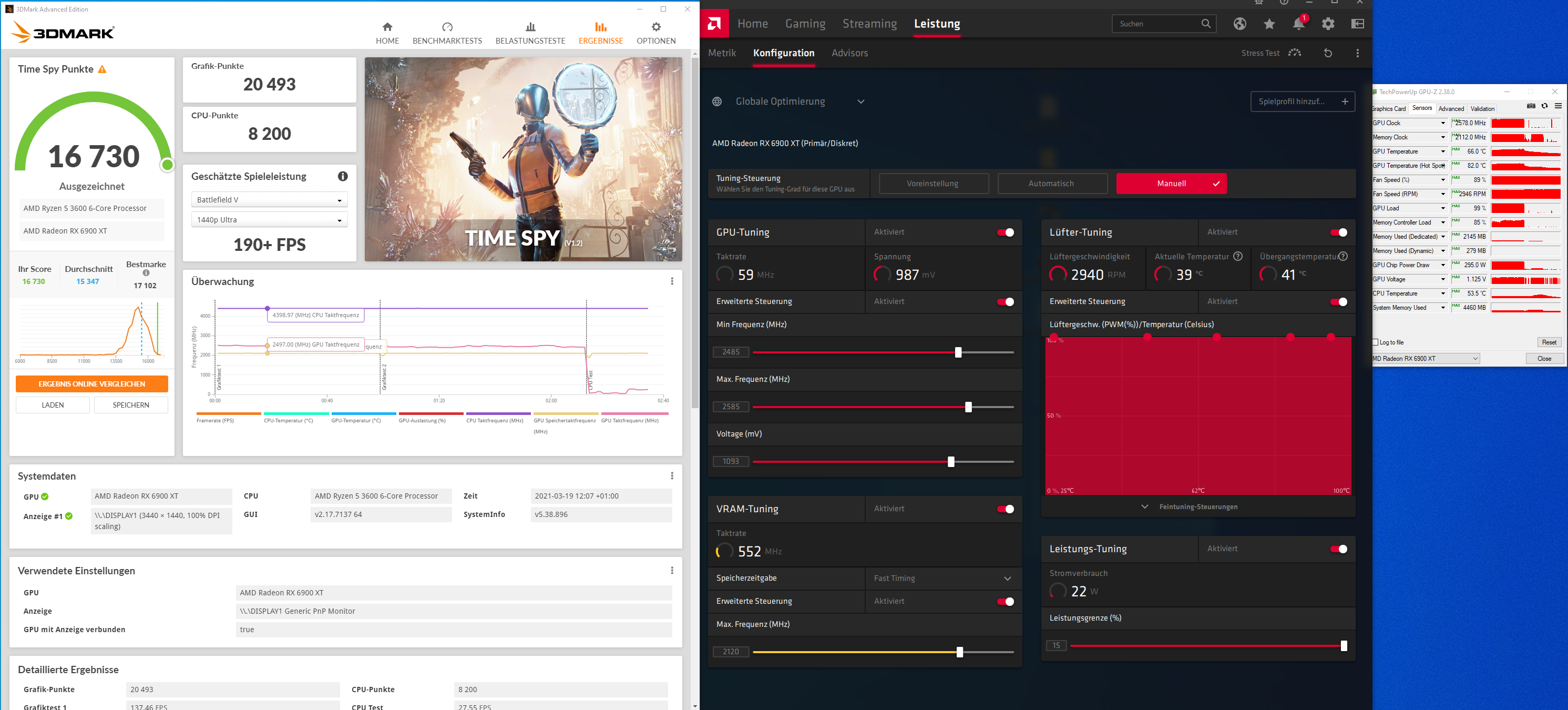The width and height of the screenshot is (1568, 710).
Task: Disable the GPU-Tuning toggle
Action: pyautogui.click(x=1005, y=232)
